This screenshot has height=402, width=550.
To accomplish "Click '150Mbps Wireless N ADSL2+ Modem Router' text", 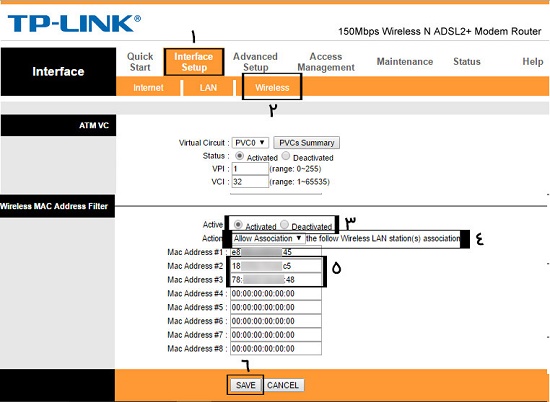I will pos(440,32).
